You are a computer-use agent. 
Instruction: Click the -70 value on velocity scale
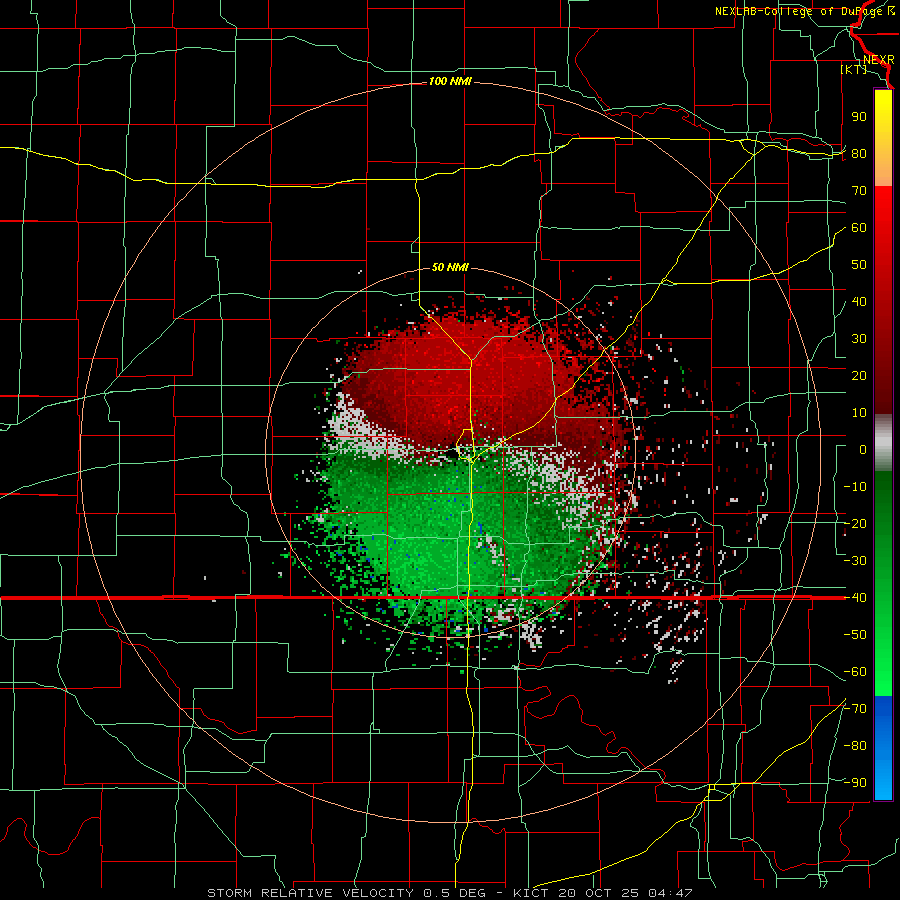pyautogui.click(x=855, y=709)
